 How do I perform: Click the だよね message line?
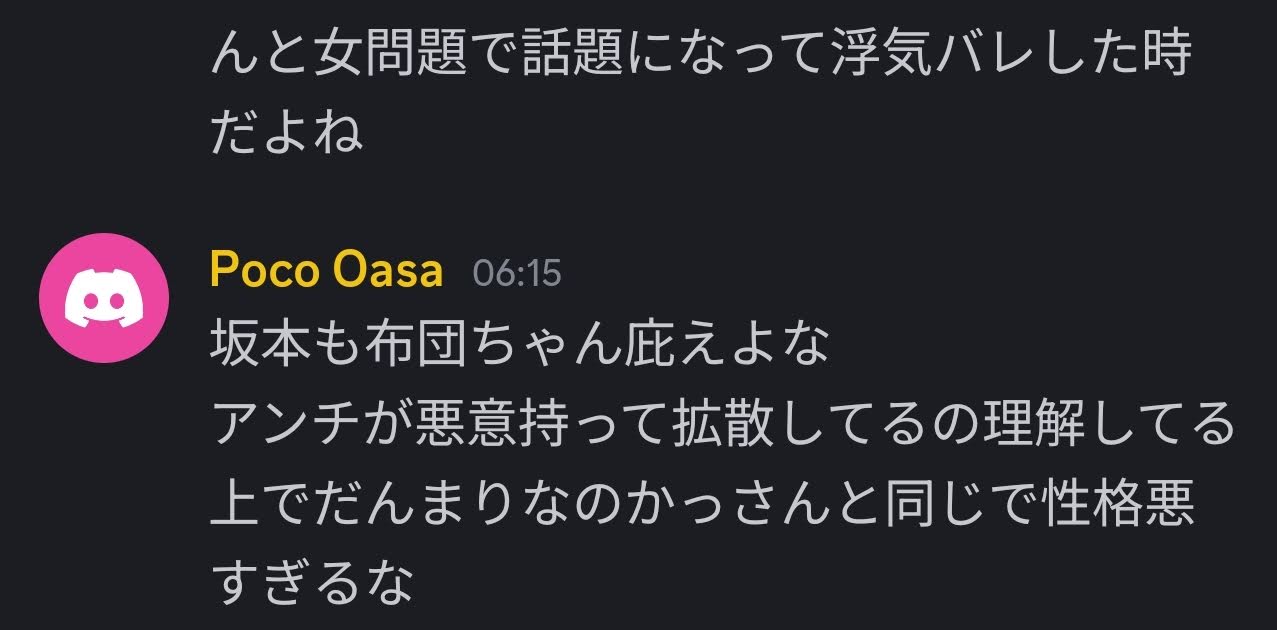[287, 132]
